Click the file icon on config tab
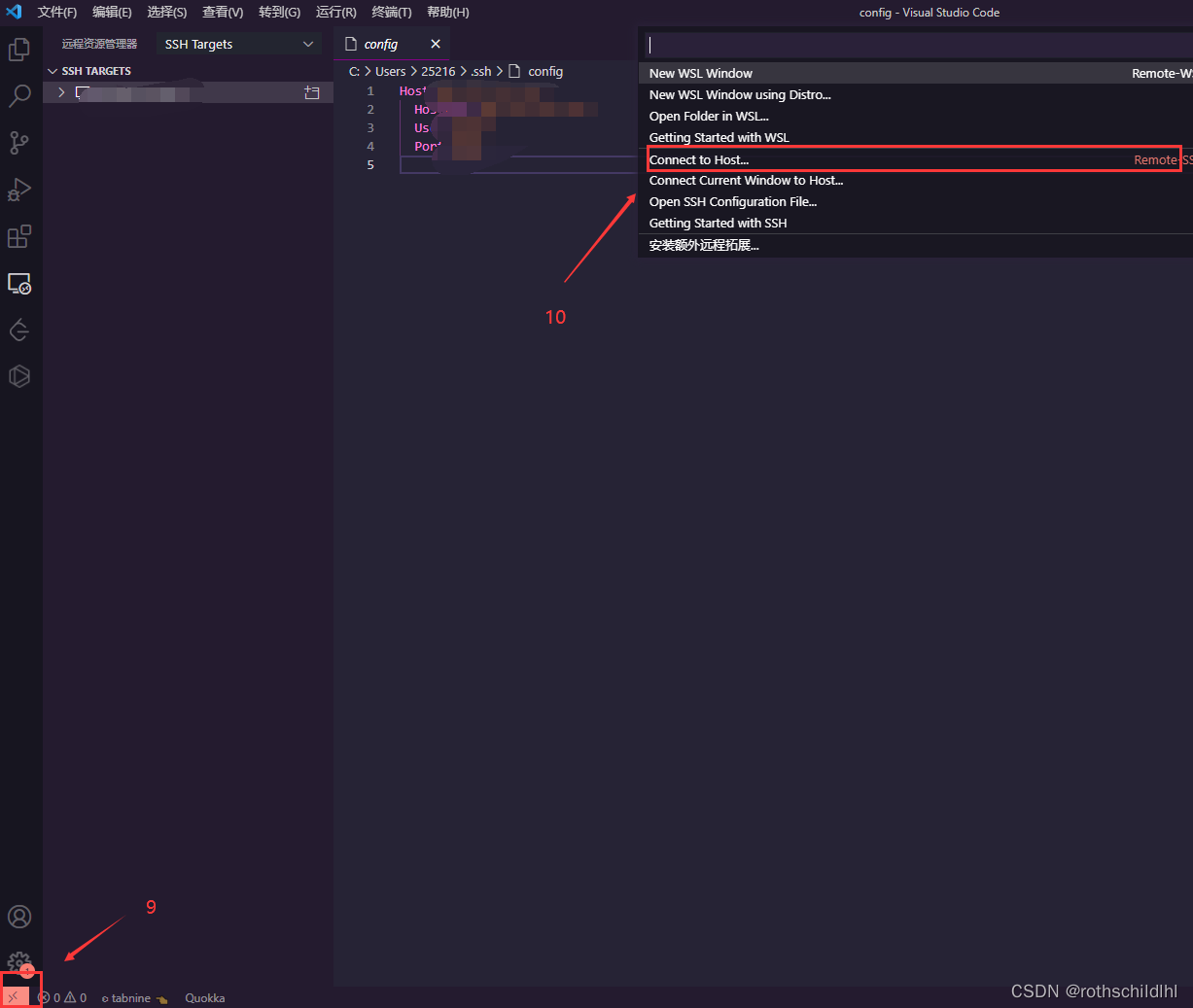Image resolution: width=1193 pixels, height=1008 pixels. [351, 44]
